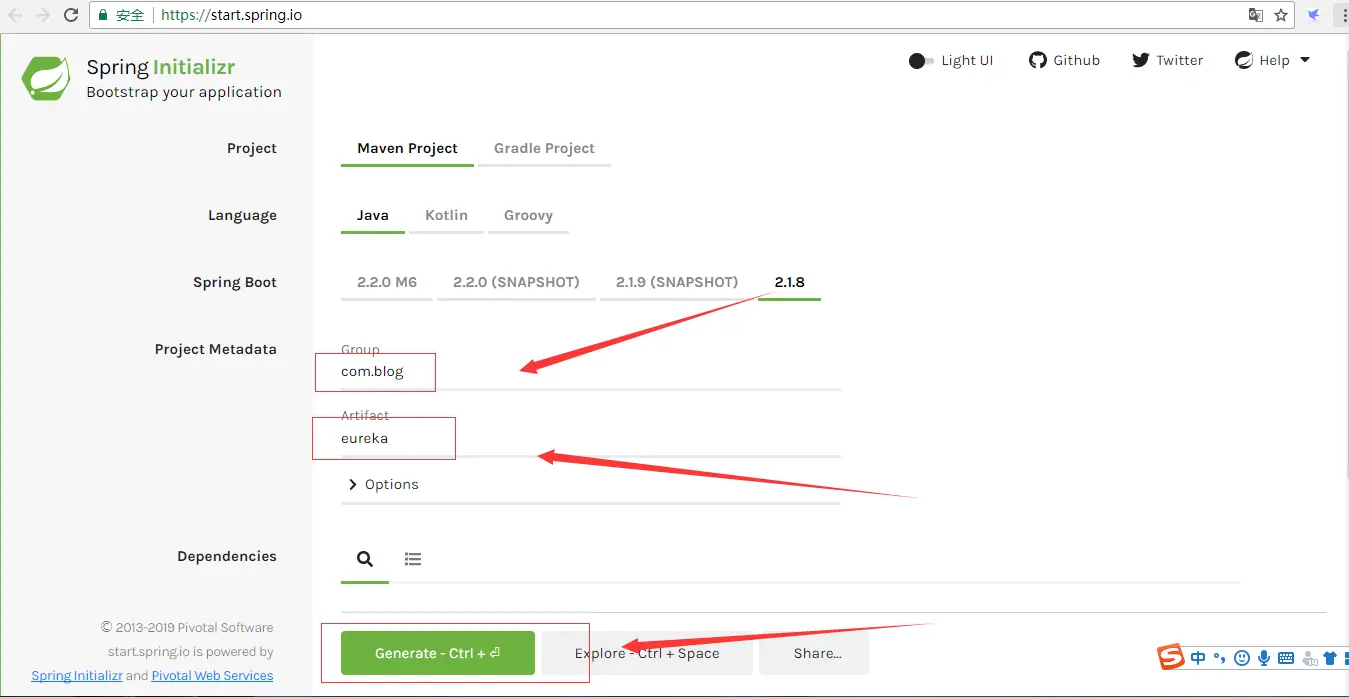Click the Twitter bird icon
Screen dimensions: 1349x697
(x=1141, y=60)
